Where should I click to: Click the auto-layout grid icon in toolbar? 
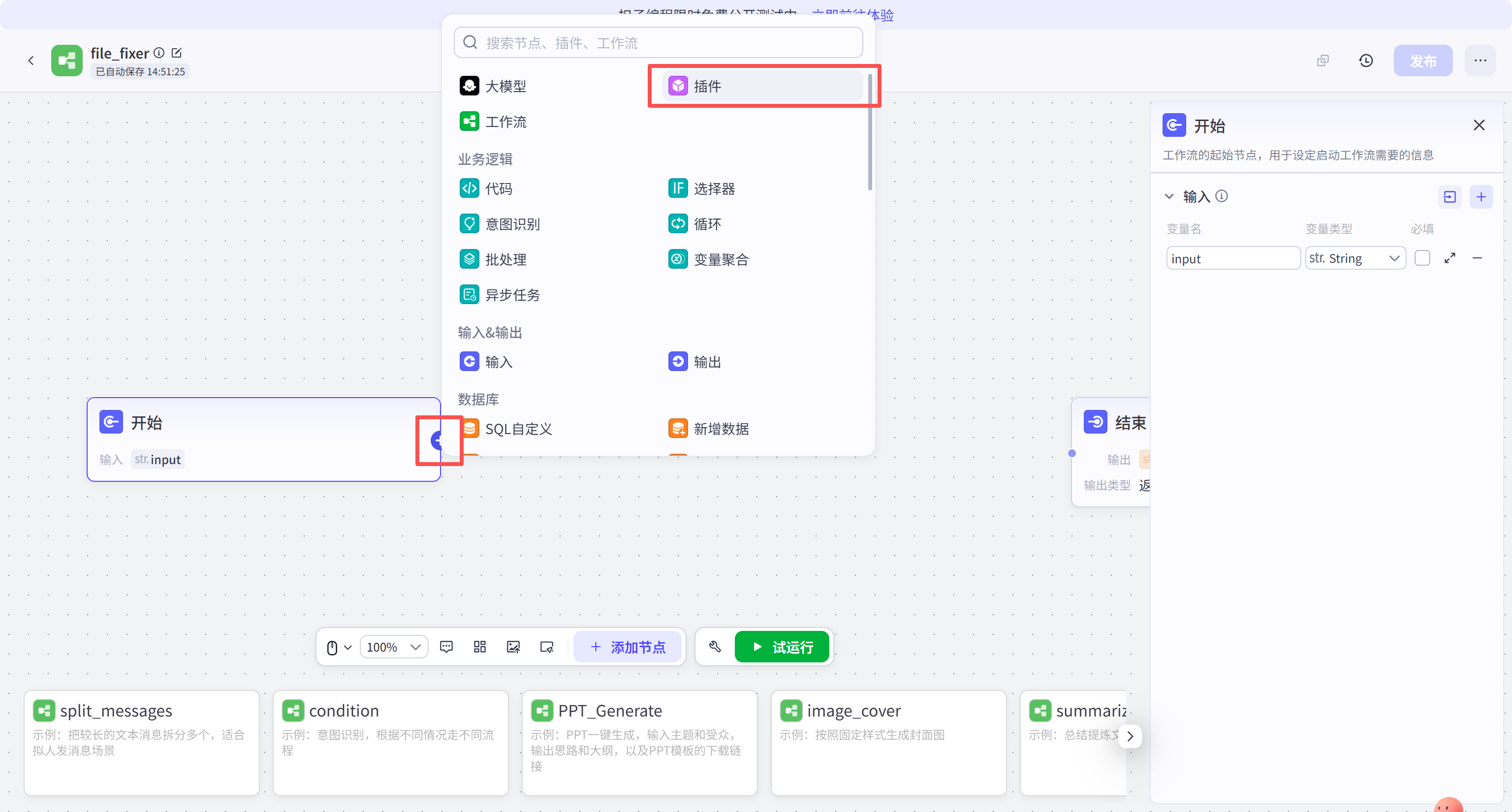pyautogui.click(x=479, y=647)
